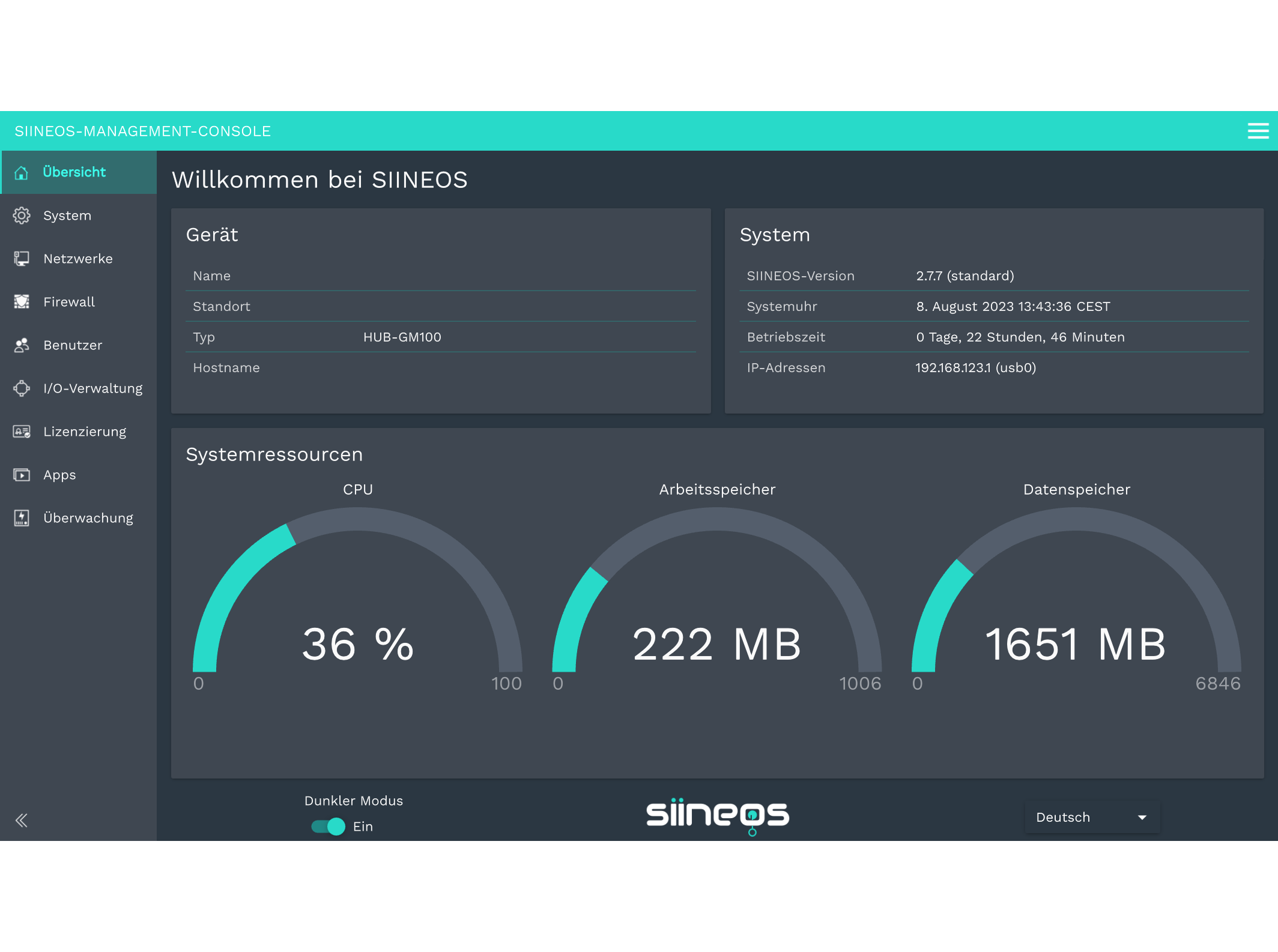The width and height of the screenshot is (1278, 952).
Task: Open the Überwachung menu entry
Action: (x=79, y=518)
